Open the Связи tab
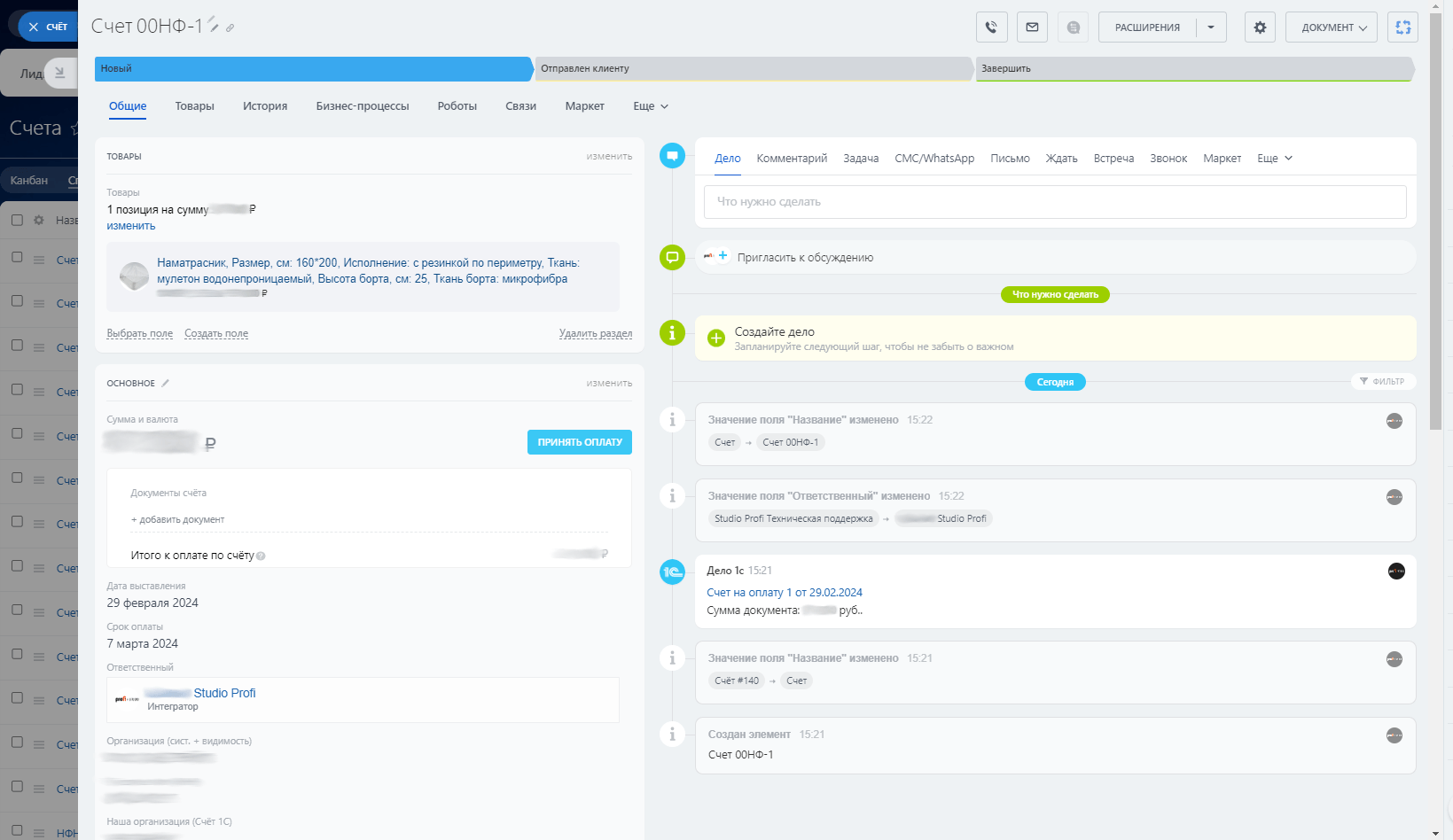 pyautogui.click(x=521, y=106)
